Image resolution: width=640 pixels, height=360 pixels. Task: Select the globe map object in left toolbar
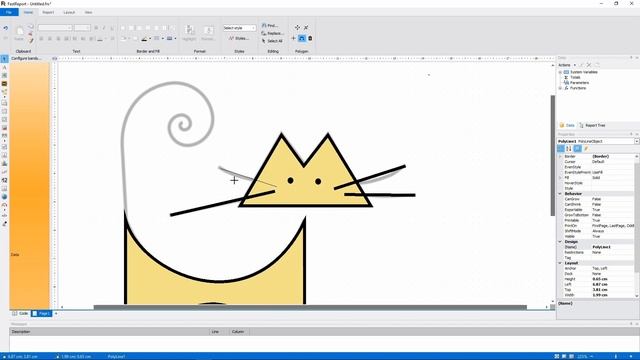[x=4, y=197]
